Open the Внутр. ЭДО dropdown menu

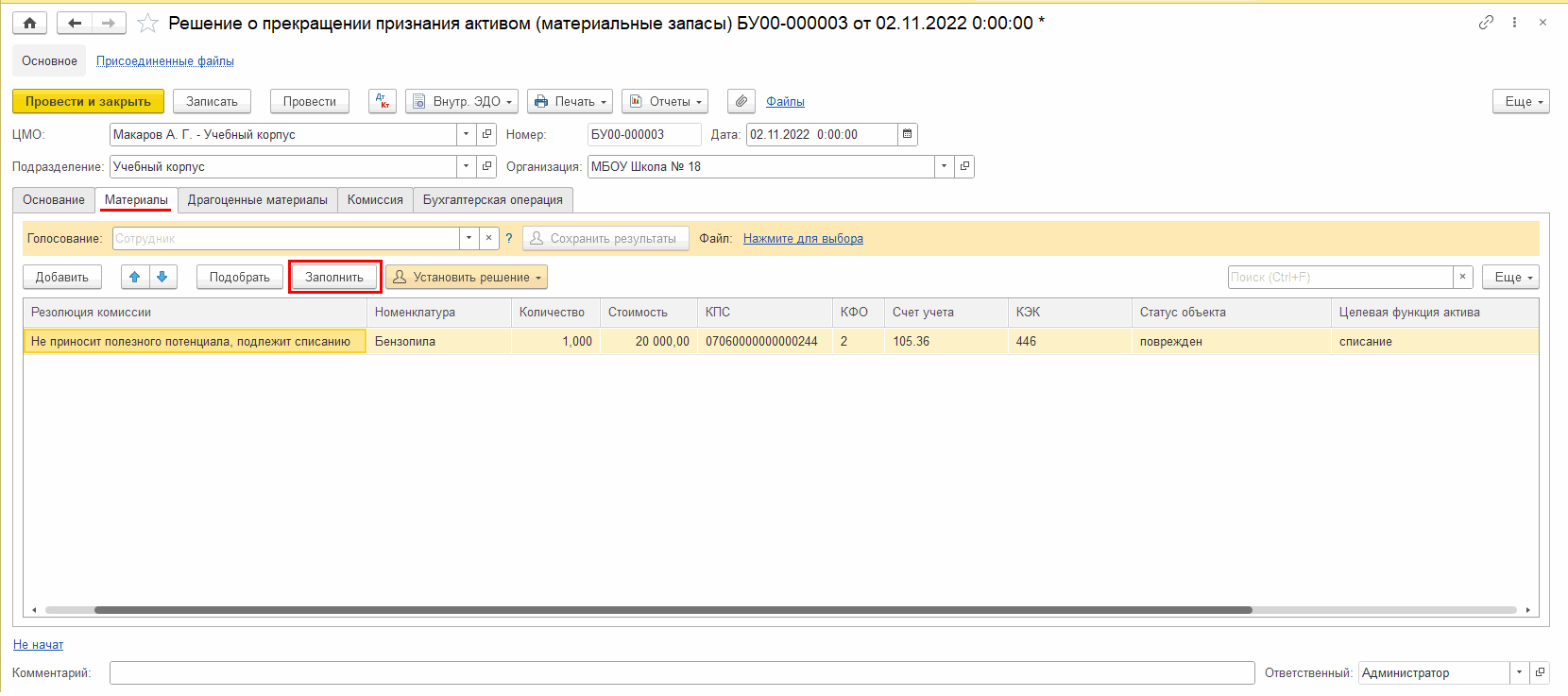[x=462, y=101]
